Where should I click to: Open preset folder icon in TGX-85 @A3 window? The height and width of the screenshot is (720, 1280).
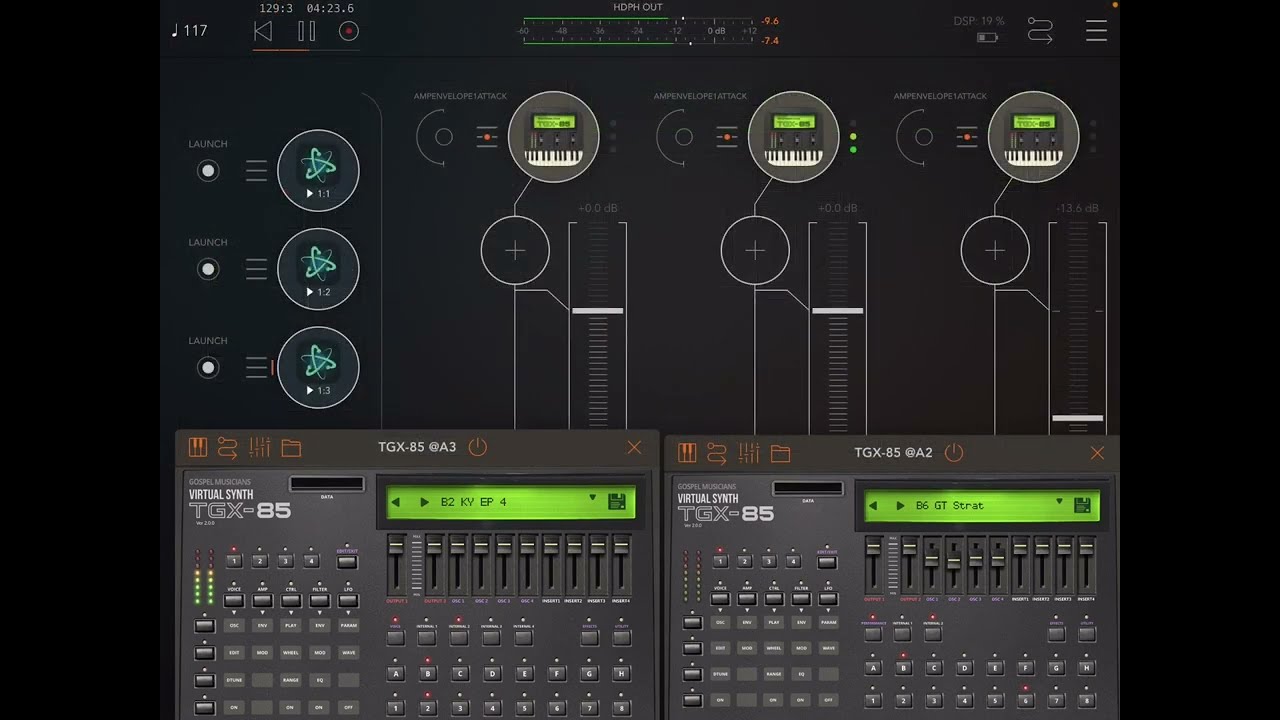tap(291, 448)
